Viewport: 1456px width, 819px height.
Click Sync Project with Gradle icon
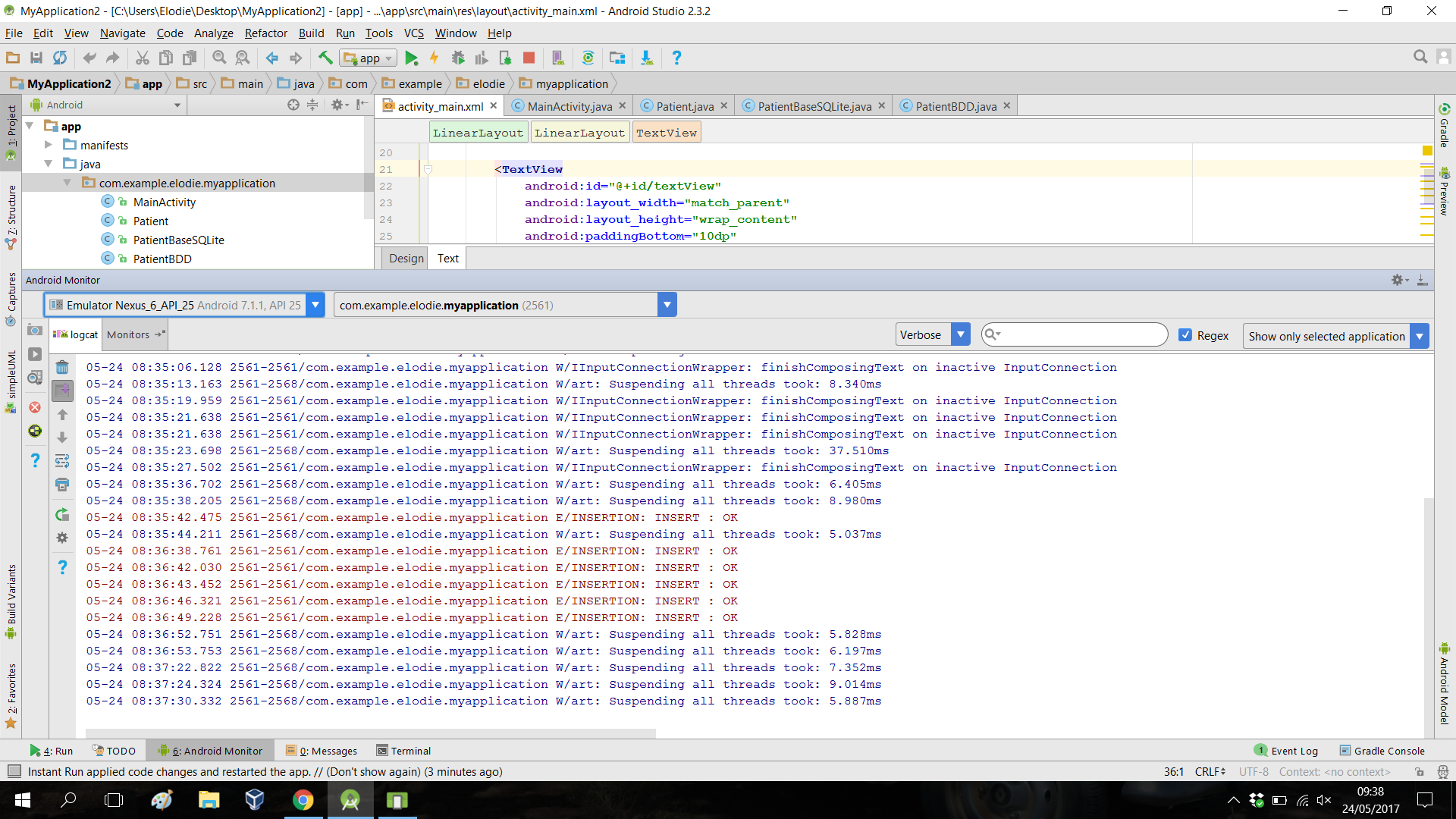588,58
